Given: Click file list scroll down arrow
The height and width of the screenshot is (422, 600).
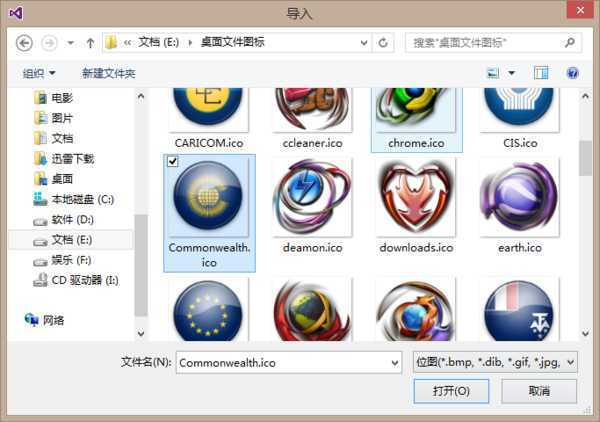Looking at the screenshot, I should tap(585, 334).
